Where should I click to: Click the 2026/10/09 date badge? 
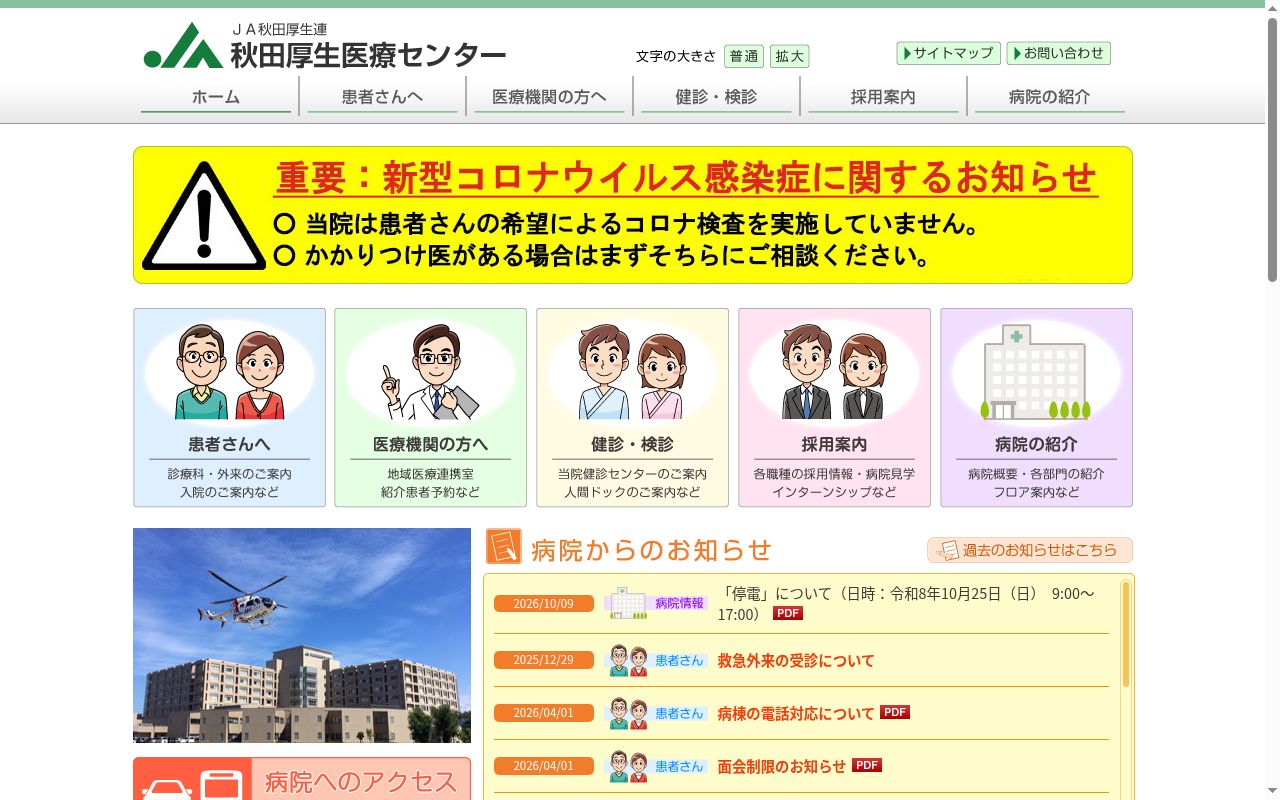click(x=544, y=603)
